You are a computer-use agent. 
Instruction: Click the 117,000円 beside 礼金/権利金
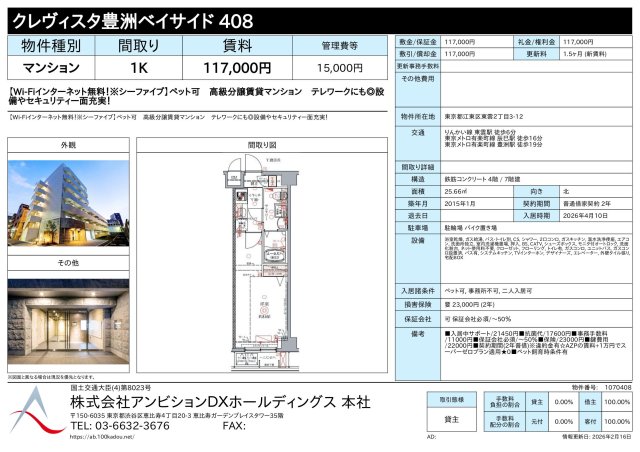coord(578,42)
